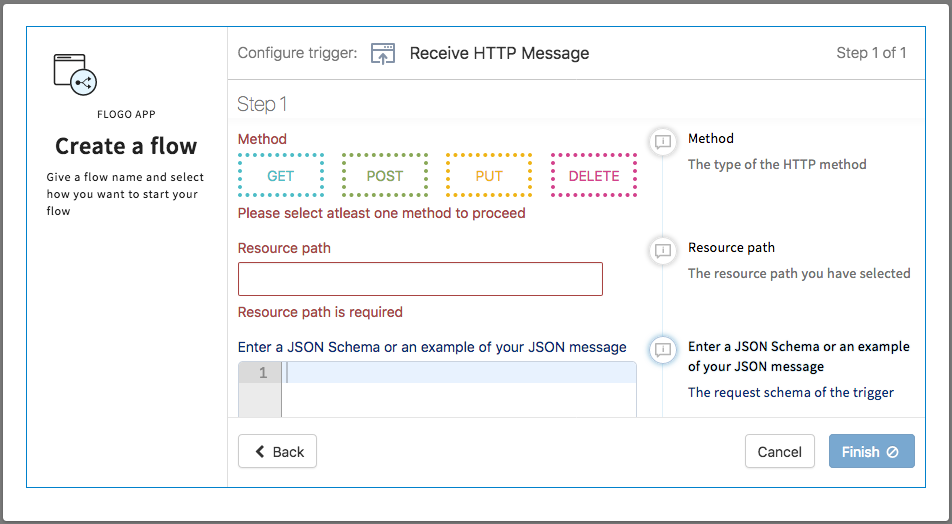Click the Back arrow chevron icon

coord(260,452)
